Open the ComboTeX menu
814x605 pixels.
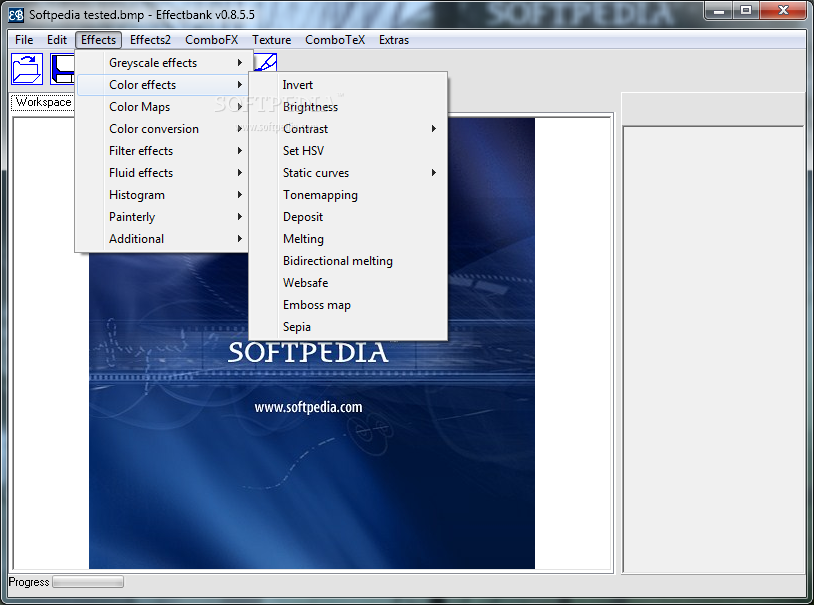click(335, 40)
